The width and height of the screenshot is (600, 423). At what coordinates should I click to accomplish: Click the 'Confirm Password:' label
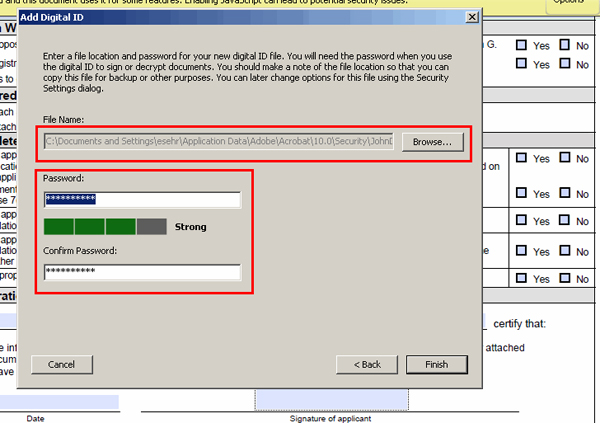coord(80,251)
